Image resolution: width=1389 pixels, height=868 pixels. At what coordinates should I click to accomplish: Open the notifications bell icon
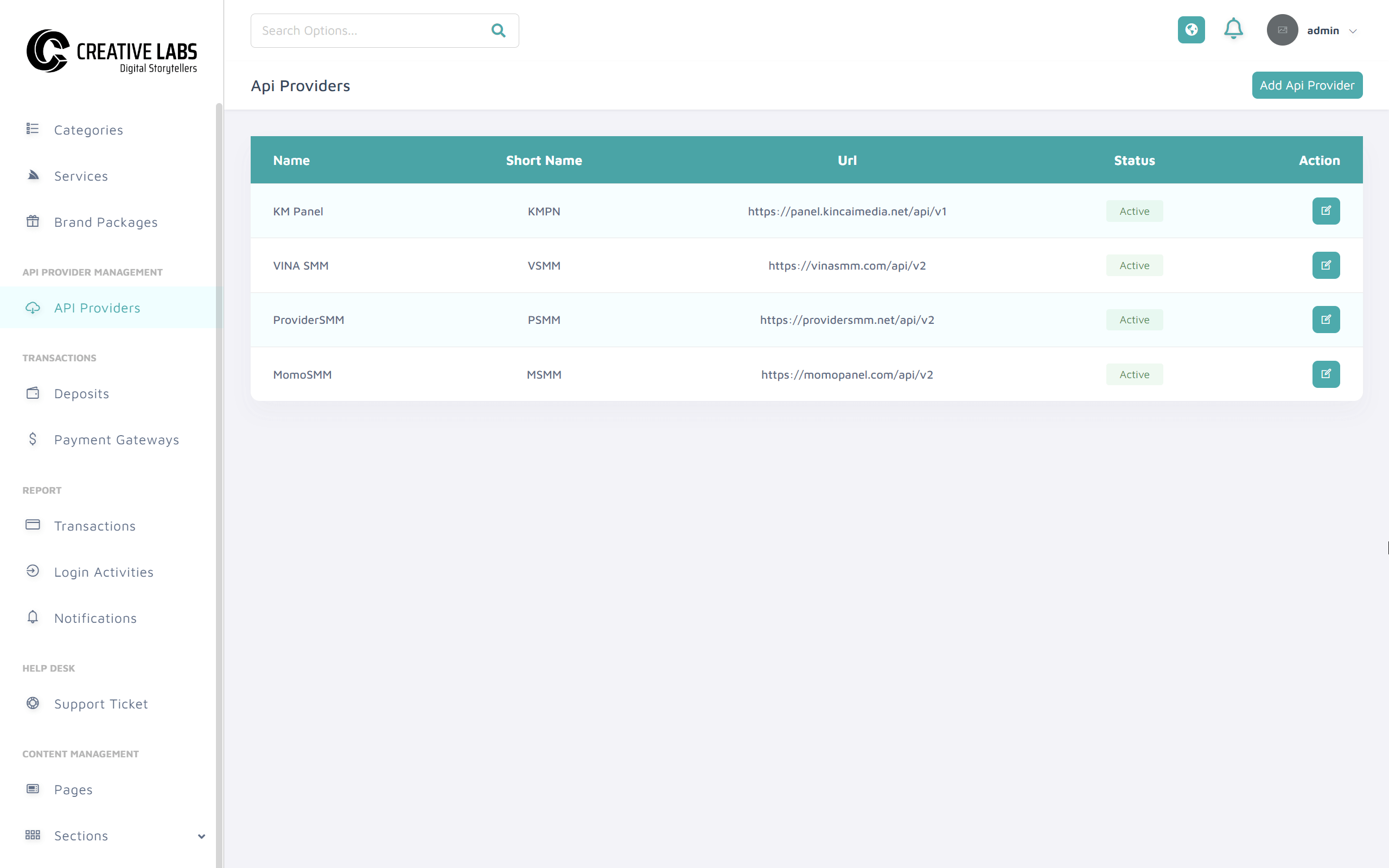[x=1233, y=29]
